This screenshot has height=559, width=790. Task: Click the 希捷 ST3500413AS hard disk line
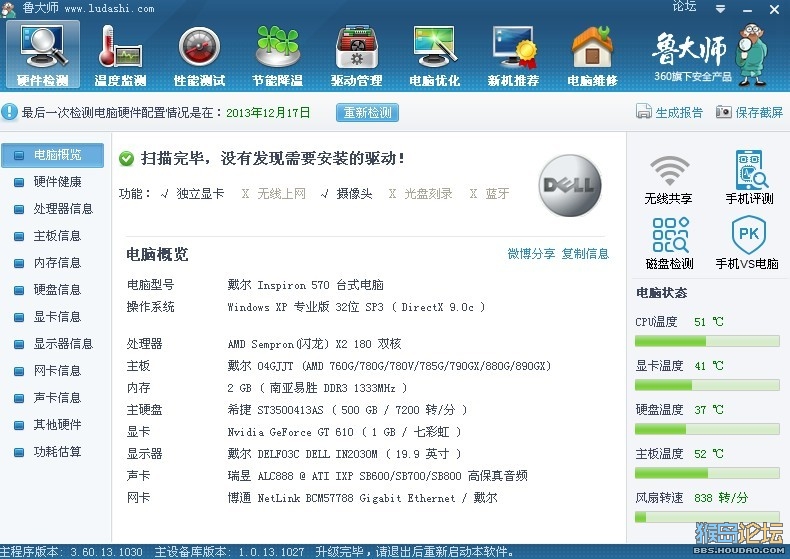tap(347, 410)
